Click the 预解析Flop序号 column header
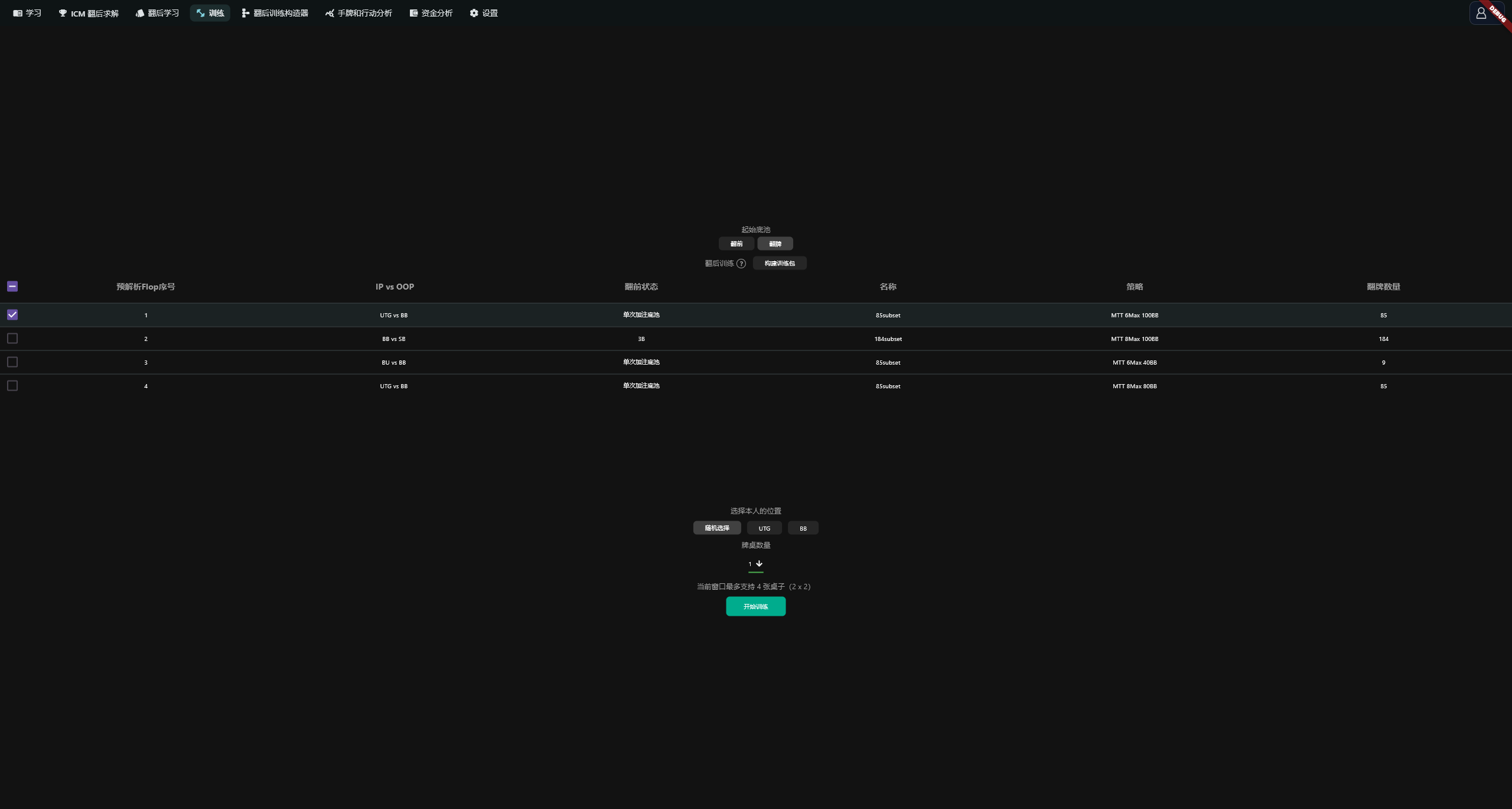Viewport: 1512px width, 809px height. 146,287
